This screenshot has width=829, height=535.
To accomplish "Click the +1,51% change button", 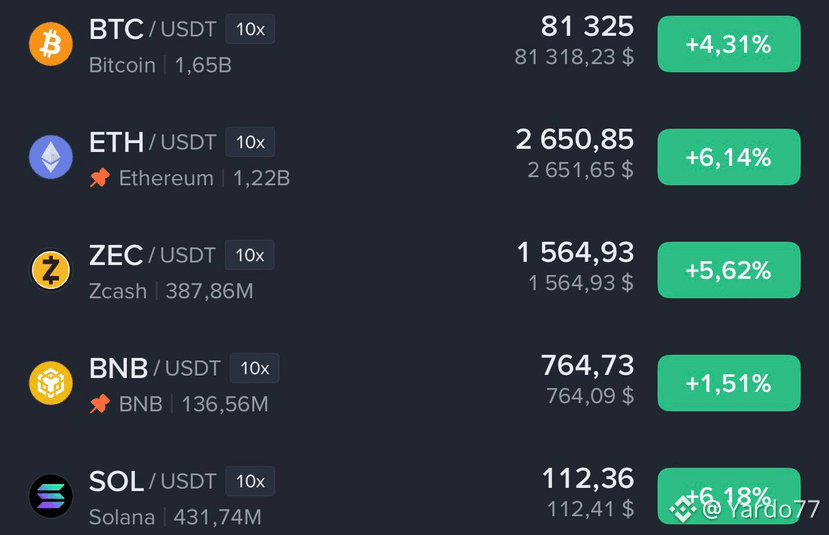I will (729, 383).
